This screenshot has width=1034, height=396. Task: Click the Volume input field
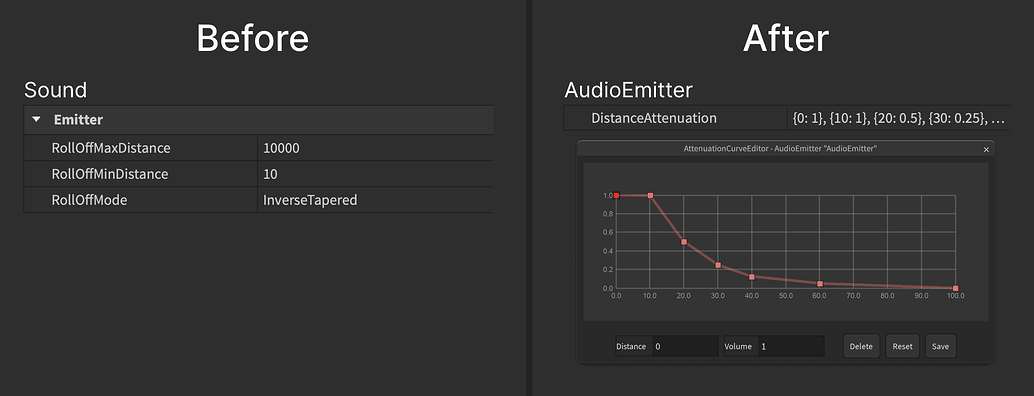coord(791,346)
